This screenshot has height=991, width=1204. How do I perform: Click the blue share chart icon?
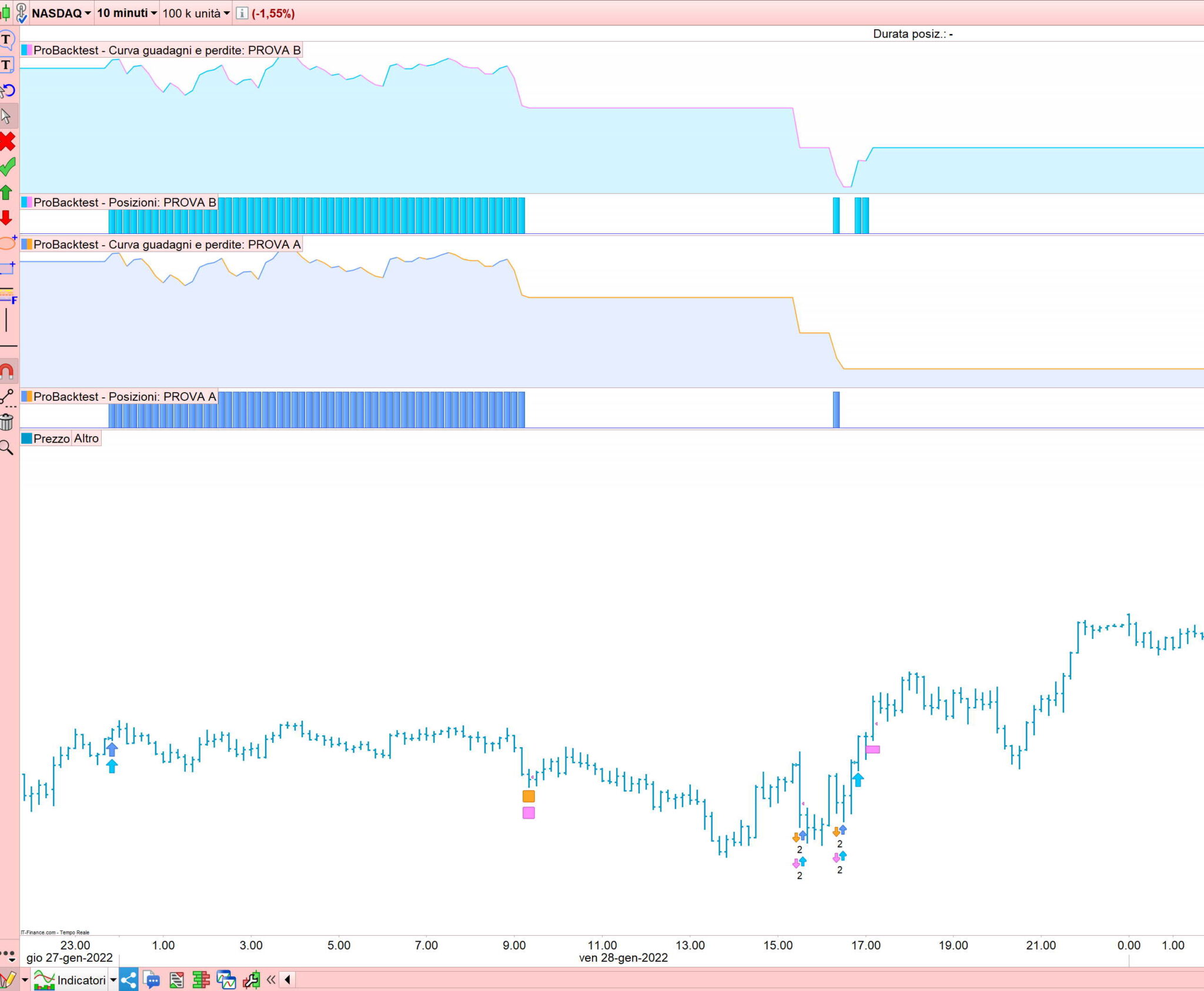coord(129,980)
